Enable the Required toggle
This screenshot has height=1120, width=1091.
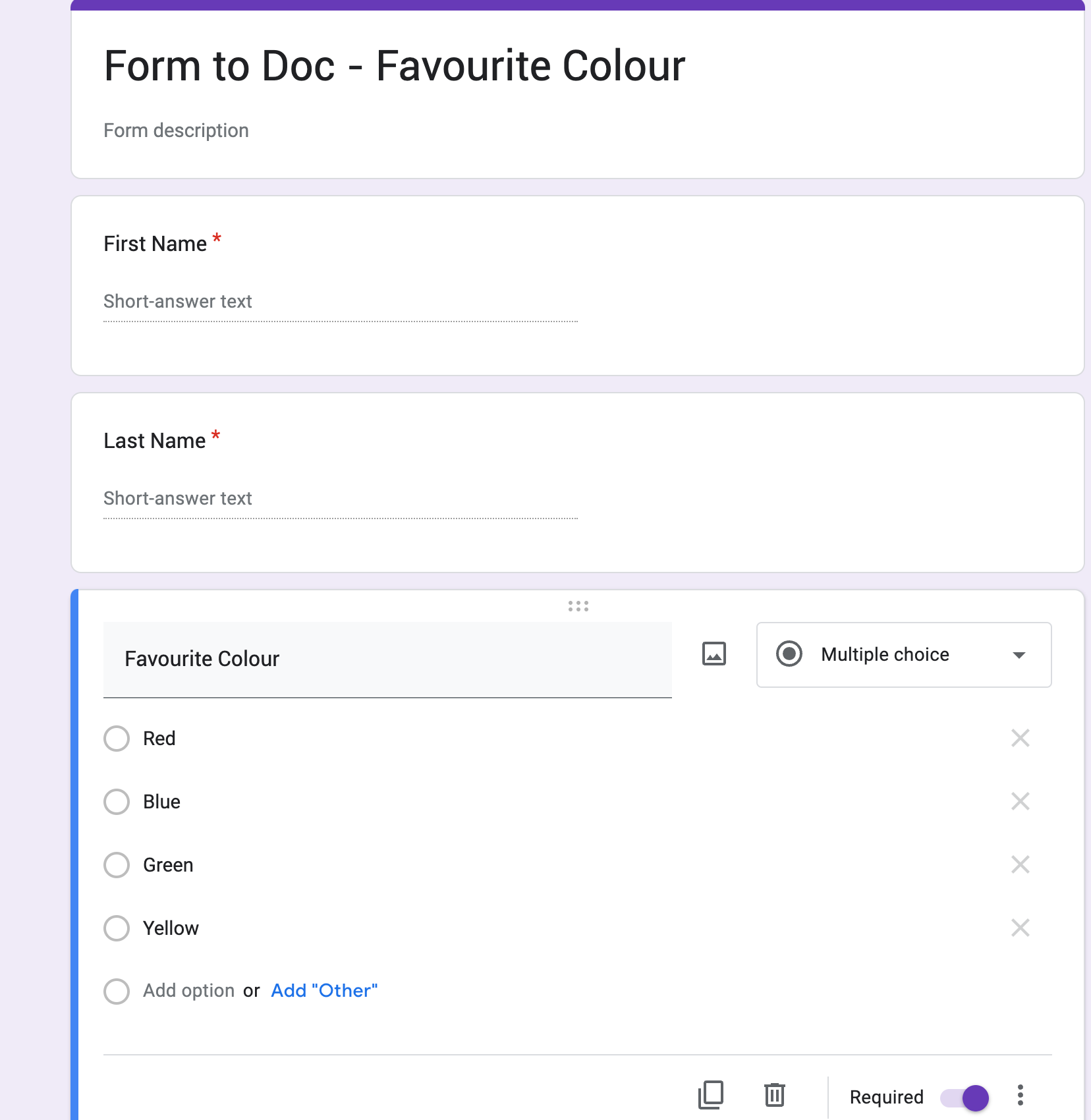click(965, 1097)
